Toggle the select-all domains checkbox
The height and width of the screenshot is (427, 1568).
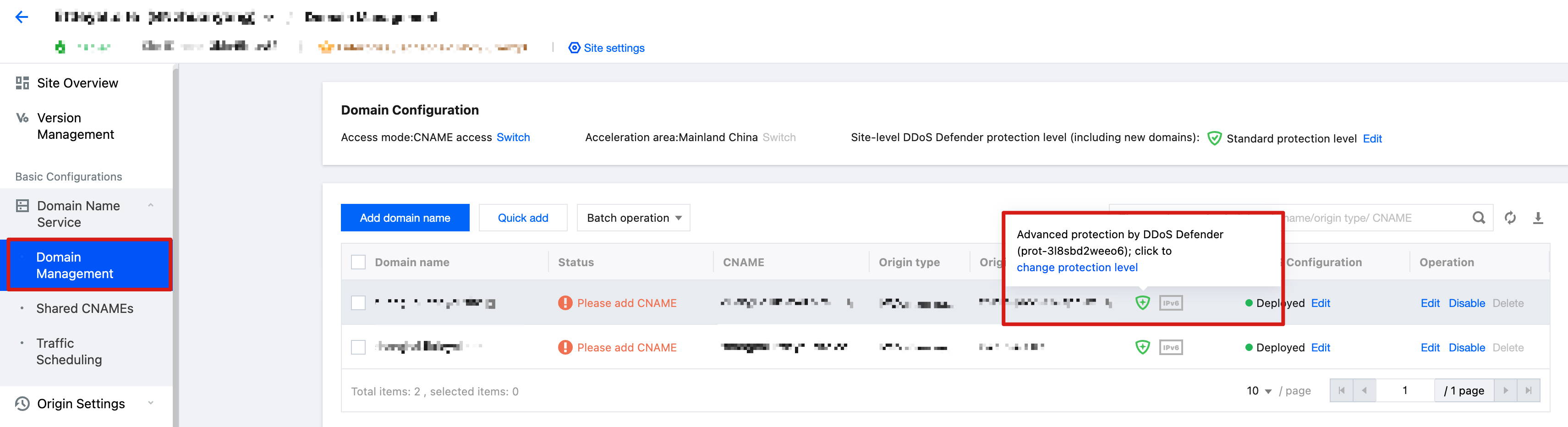tap(358, 262)
